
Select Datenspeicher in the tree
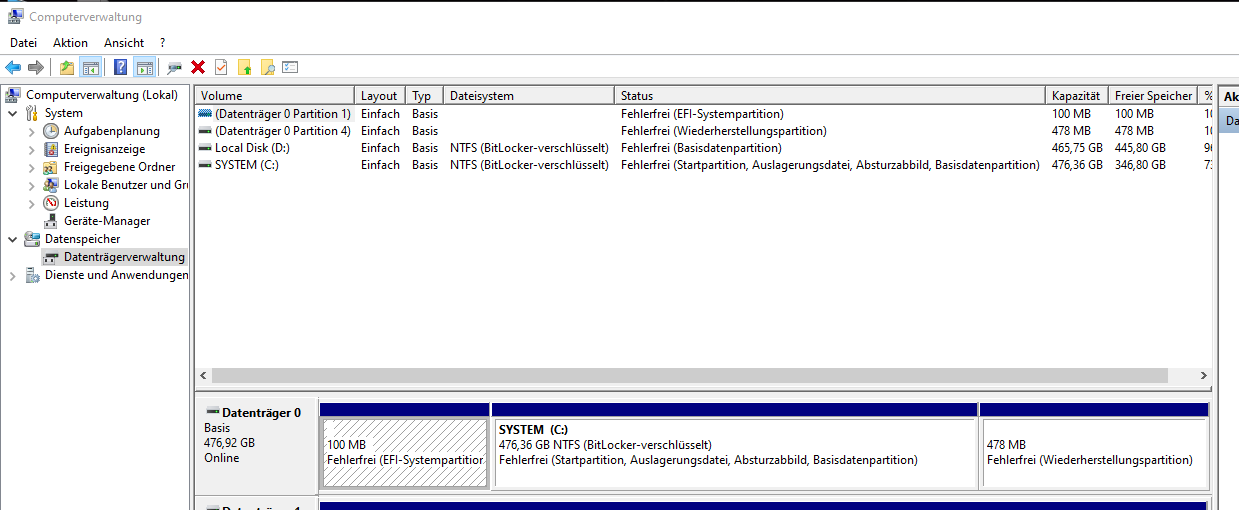[x=82, y=239]
